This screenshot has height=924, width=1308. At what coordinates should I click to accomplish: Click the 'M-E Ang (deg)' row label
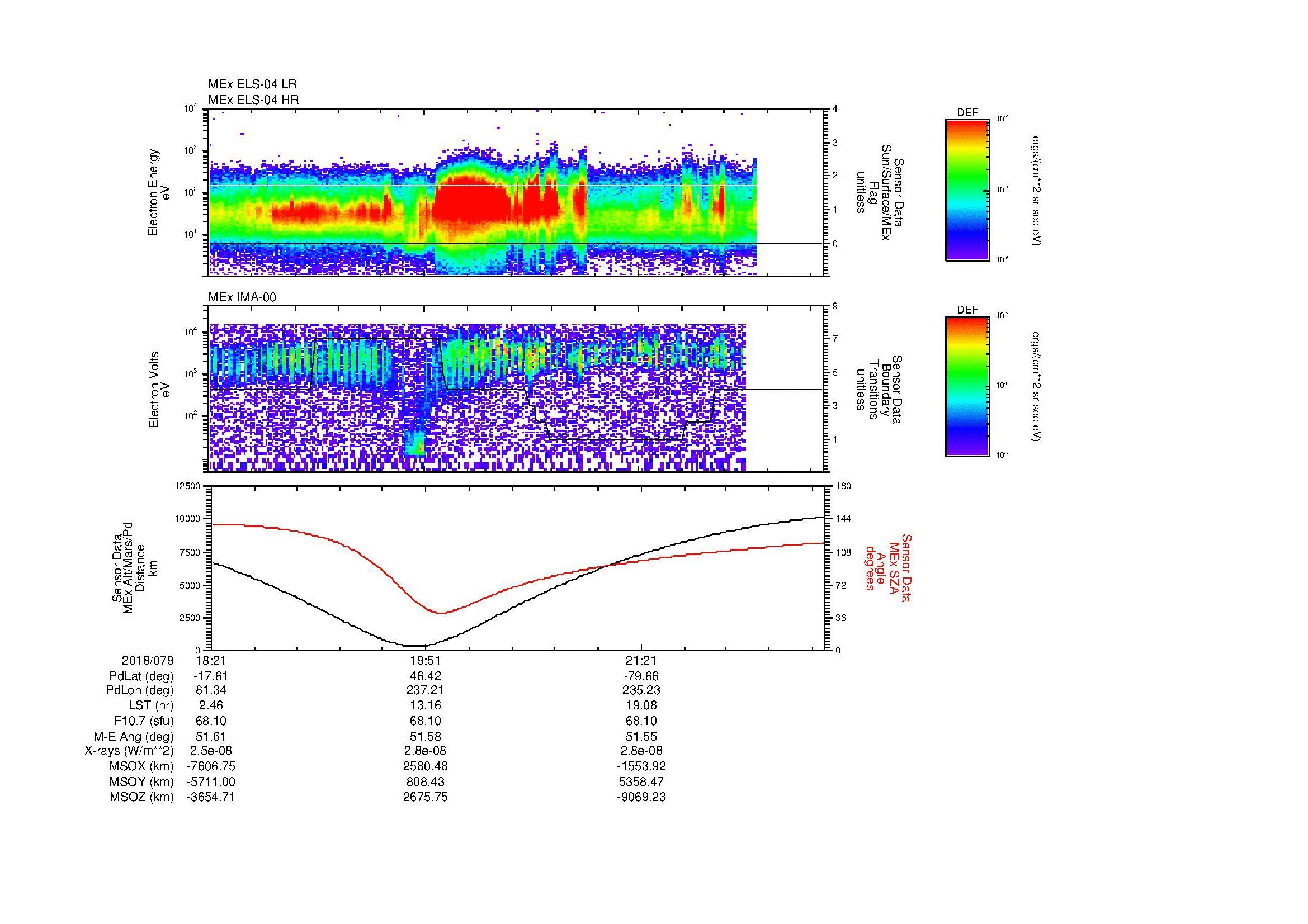click(134, 736)
